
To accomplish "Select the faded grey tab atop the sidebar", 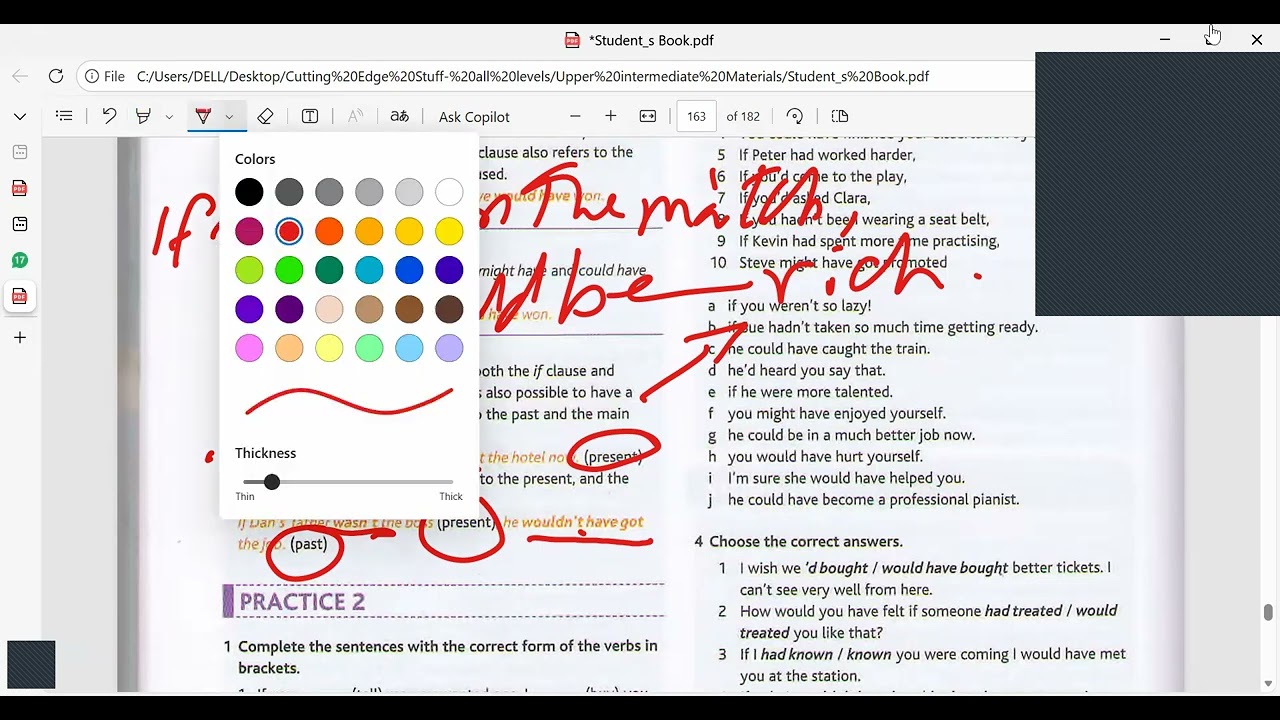I will [x=20, y=152].
